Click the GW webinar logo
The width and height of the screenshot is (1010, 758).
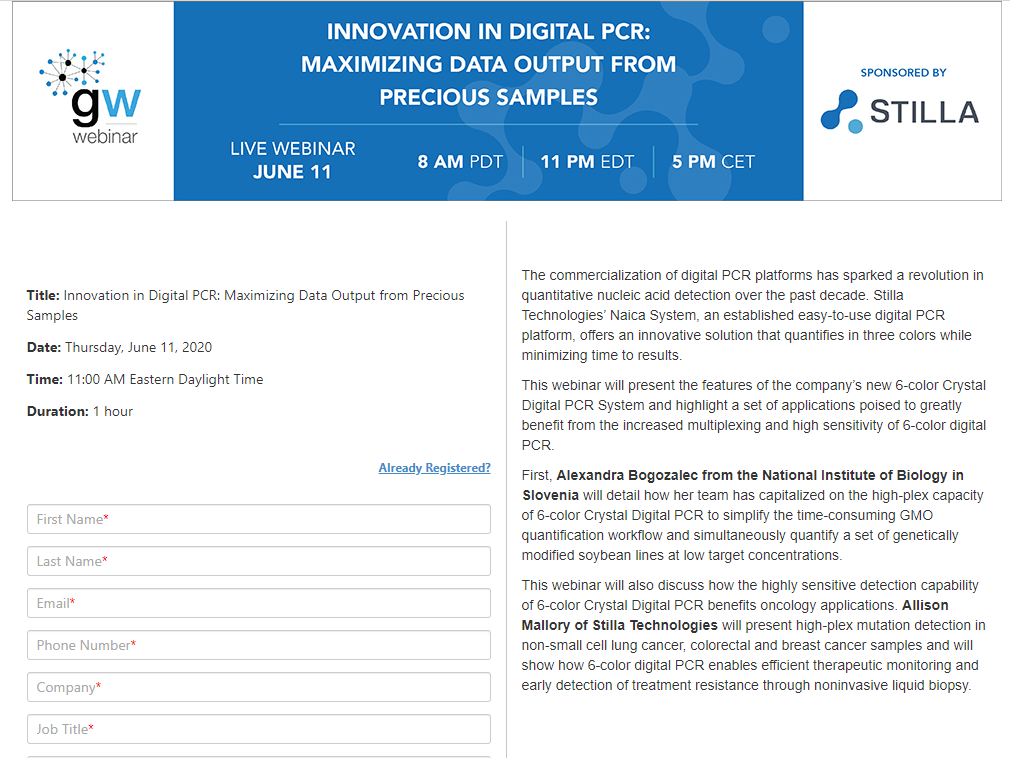pos(90,97)
